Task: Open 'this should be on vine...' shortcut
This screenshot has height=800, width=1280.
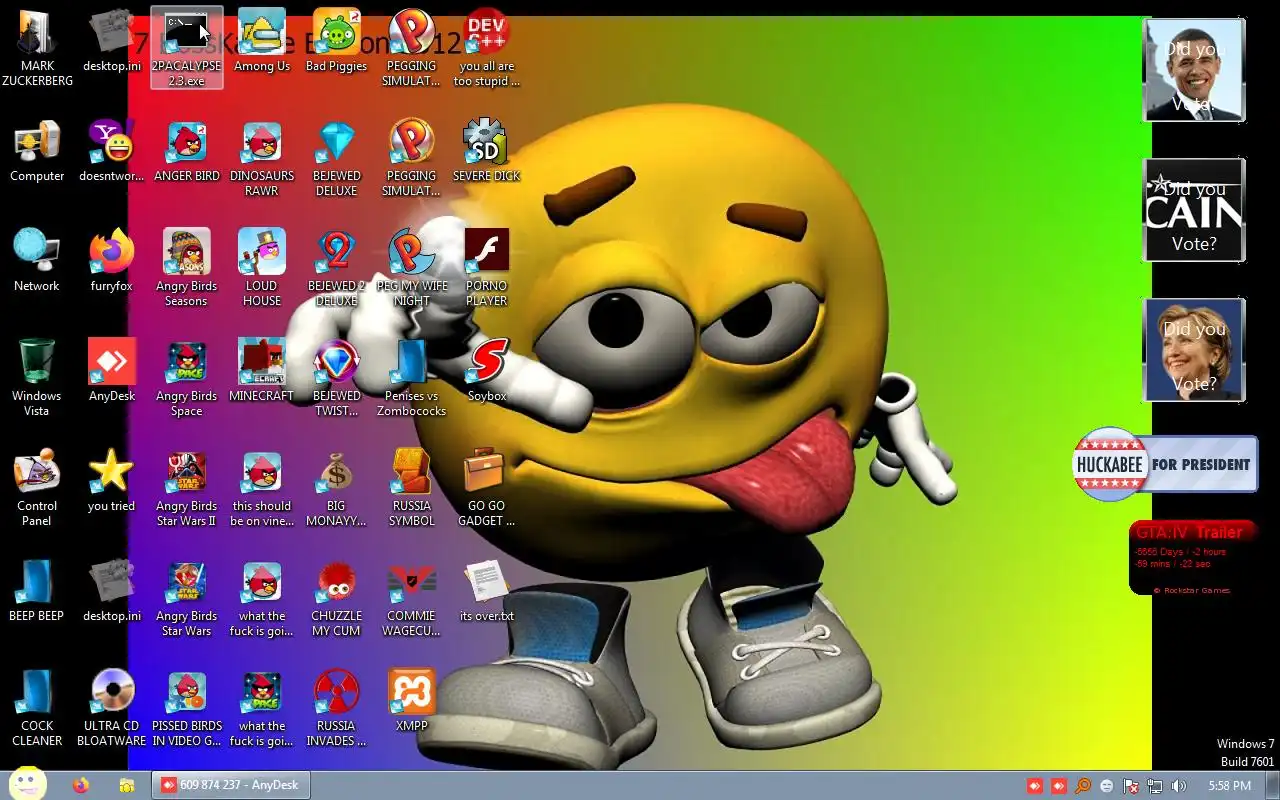Action: point(262,488)
